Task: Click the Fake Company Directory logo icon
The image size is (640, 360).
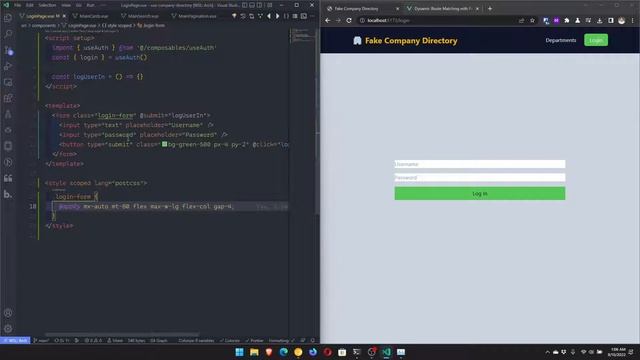Action: point(357,40)
